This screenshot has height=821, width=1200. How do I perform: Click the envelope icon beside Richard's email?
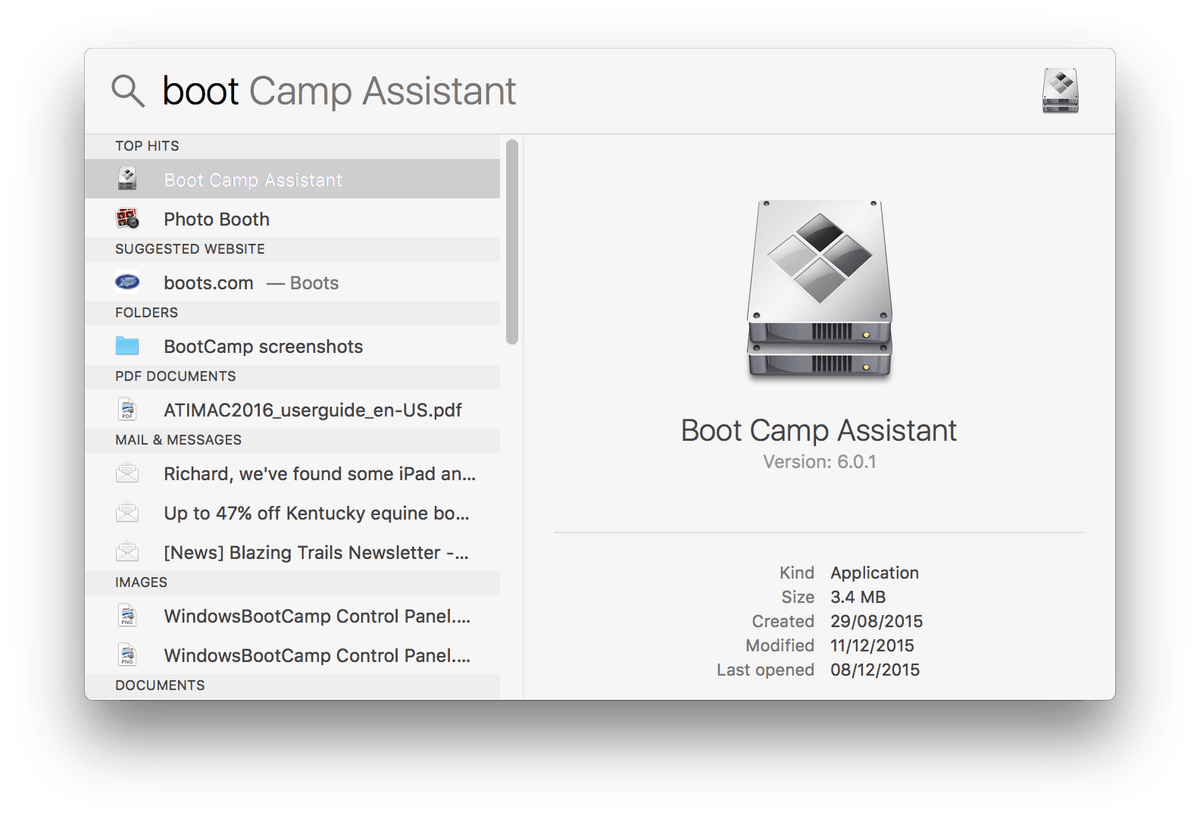click(x=127, y=474)
